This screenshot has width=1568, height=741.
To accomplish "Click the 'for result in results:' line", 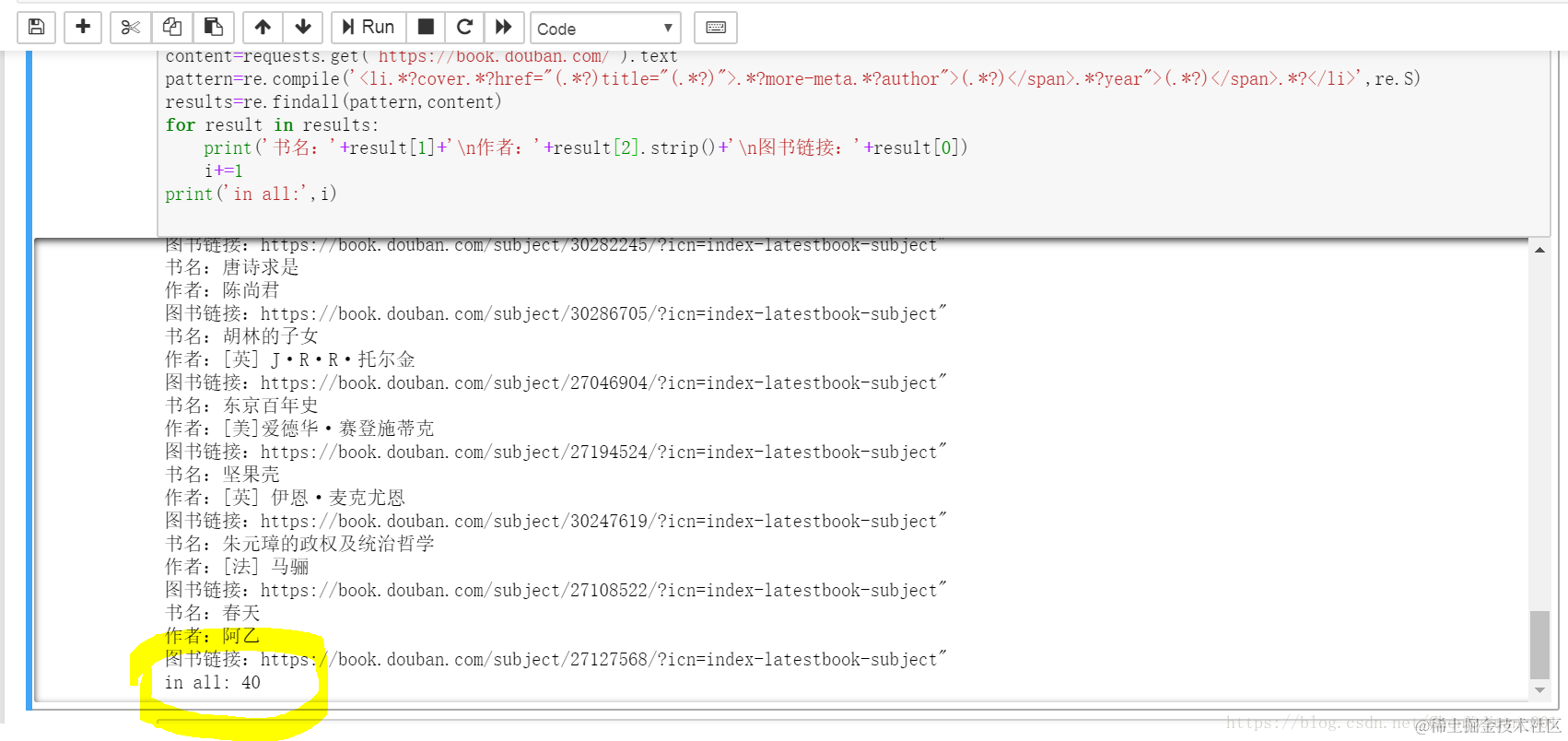I will click(272, 125).
